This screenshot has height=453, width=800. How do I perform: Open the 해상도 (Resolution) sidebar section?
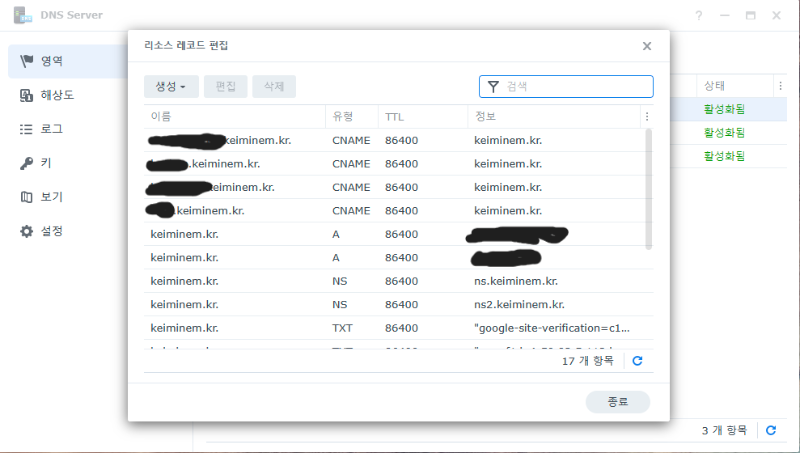(56, 95)
